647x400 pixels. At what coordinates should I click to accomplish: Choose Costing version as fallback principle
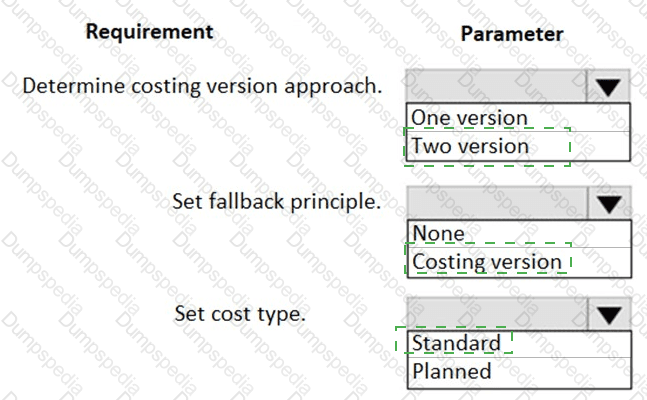pos(487,262)
